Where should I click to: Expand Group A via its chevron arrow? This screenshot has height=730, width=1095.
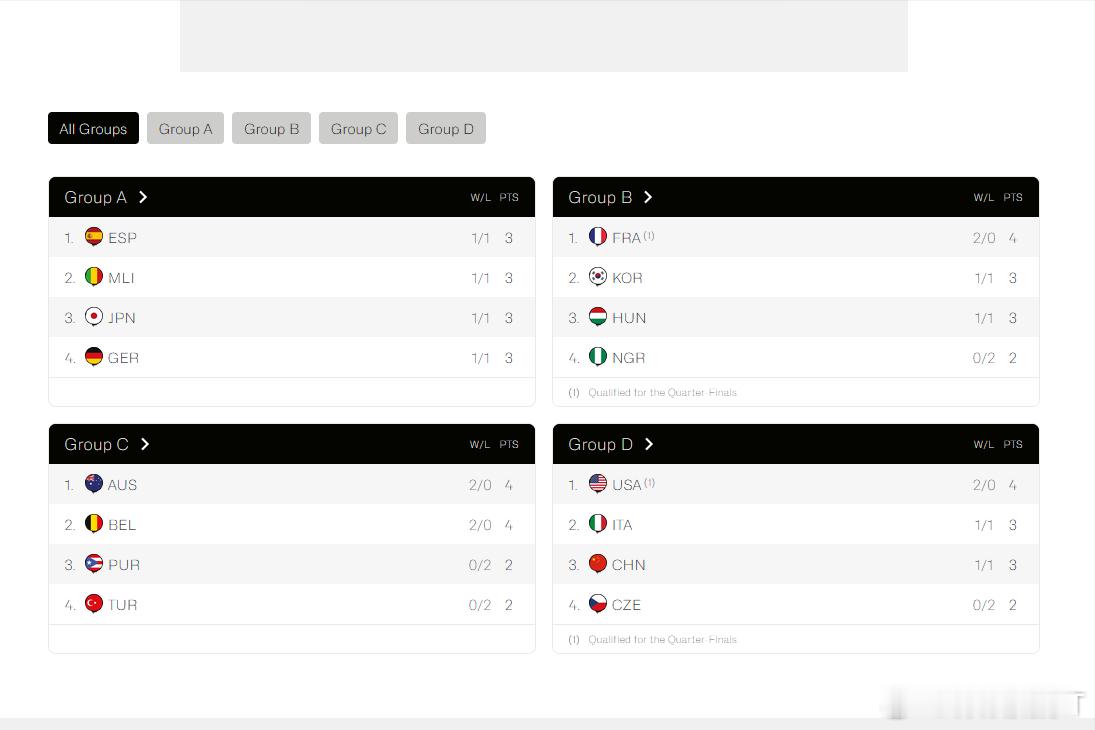[143, 197]
